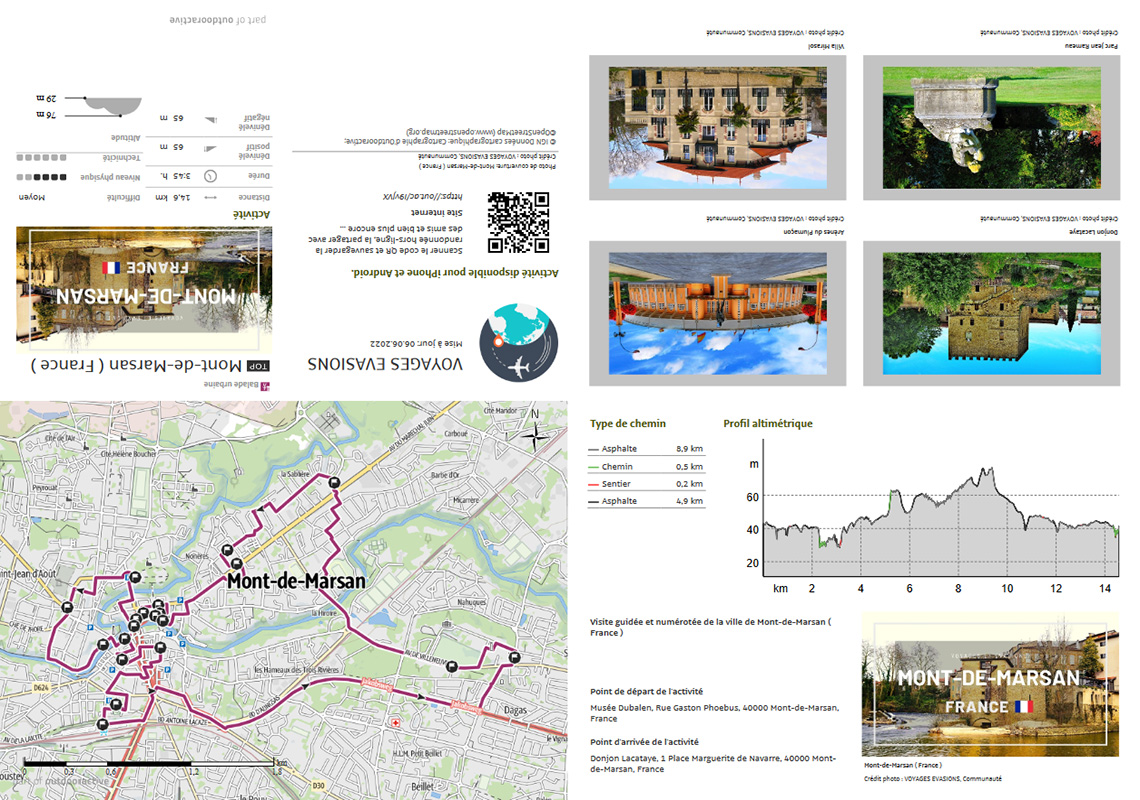Screen dimensions: 1140x800
Task: Open the Villa Mirasol photo
Action: (718, 128)
